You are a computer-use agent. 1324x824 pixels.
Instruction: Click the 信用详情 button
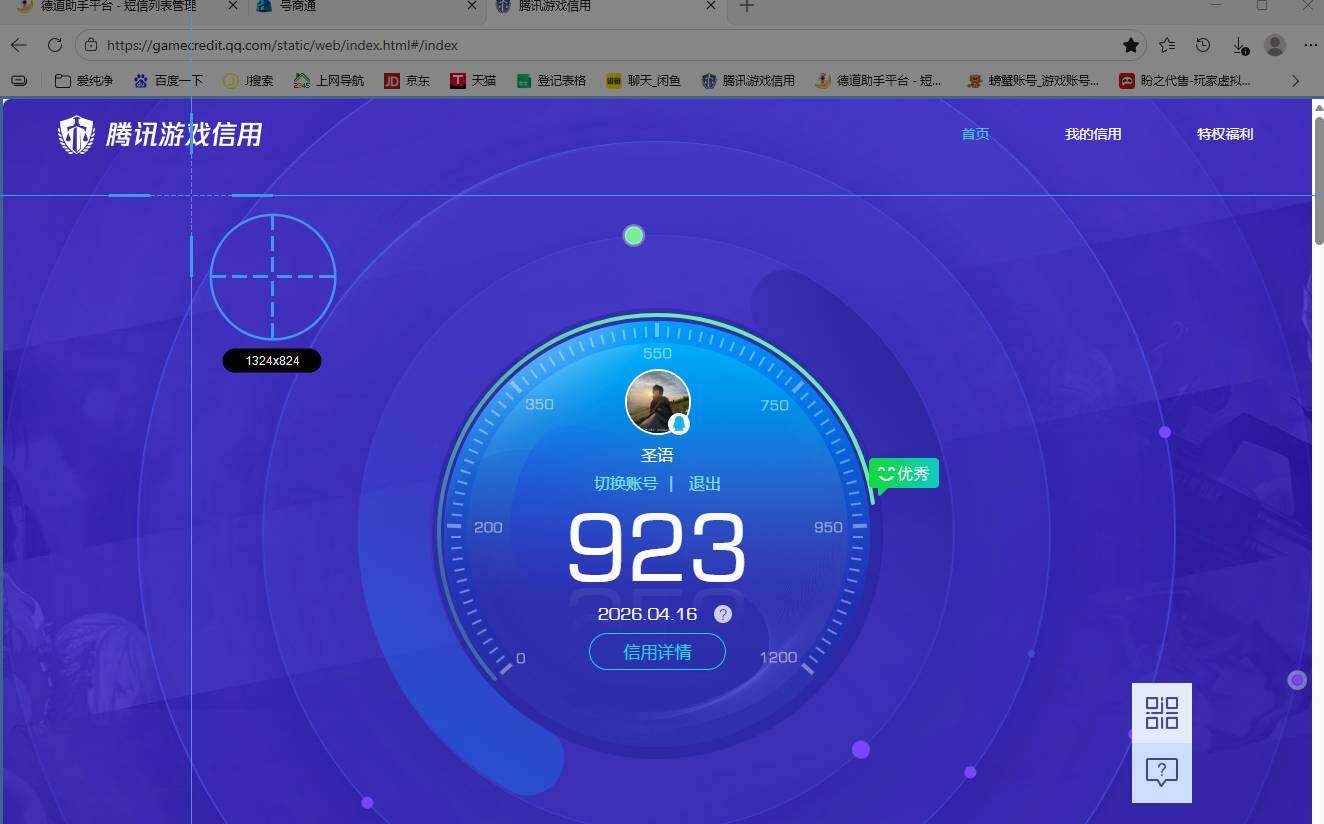(657, 652)
